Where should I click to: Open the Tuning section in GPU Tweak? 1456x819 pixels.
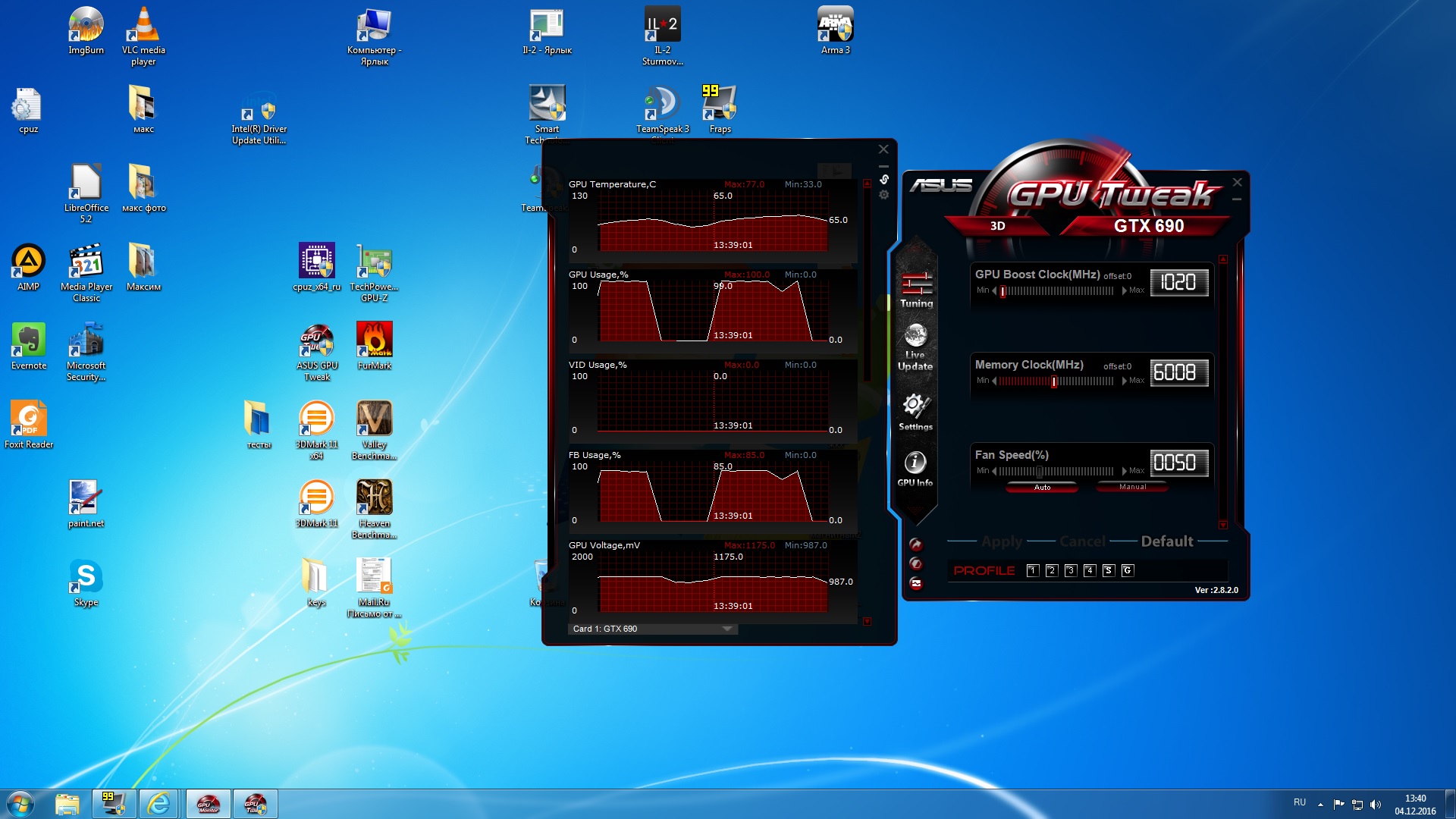pos(916,290)
